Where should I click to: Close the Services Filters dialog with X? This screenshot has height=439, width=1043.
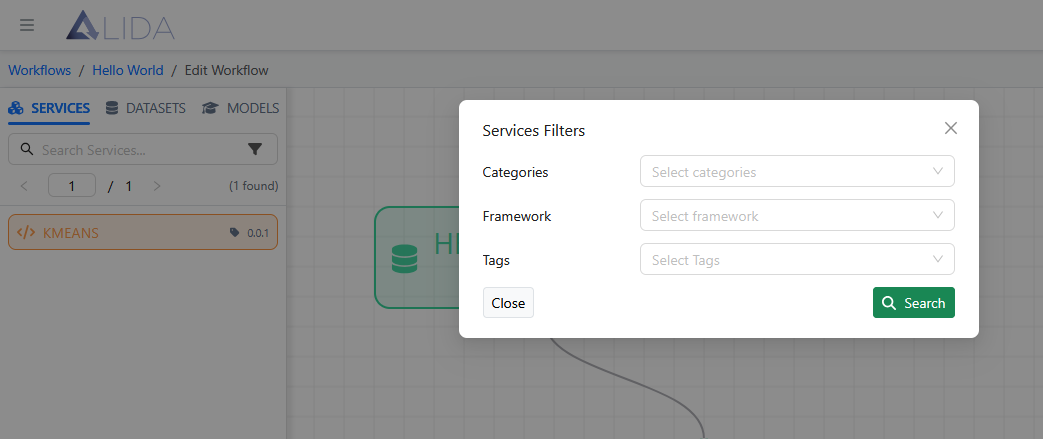[x=951, y=128]
